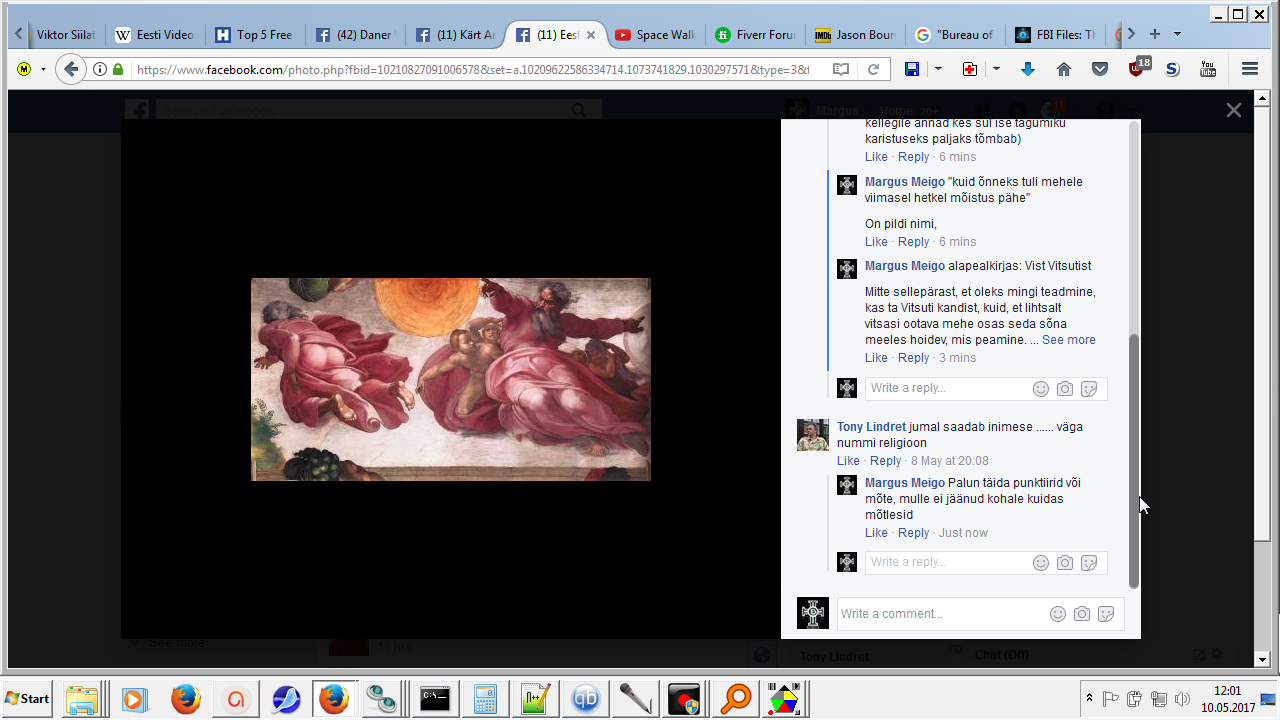Open the qBittorrent taskbar icon
The image size is (1280, 720).
coord(585,698)
